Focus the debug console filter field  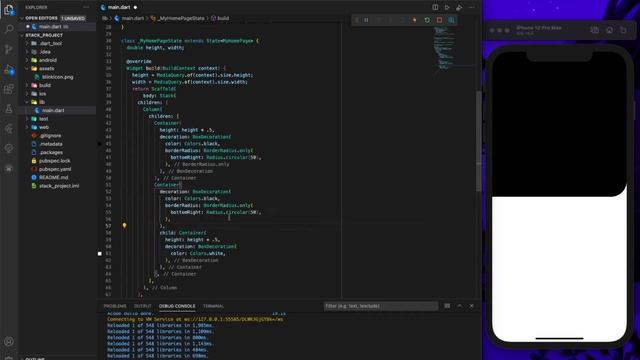click(380, 306)
